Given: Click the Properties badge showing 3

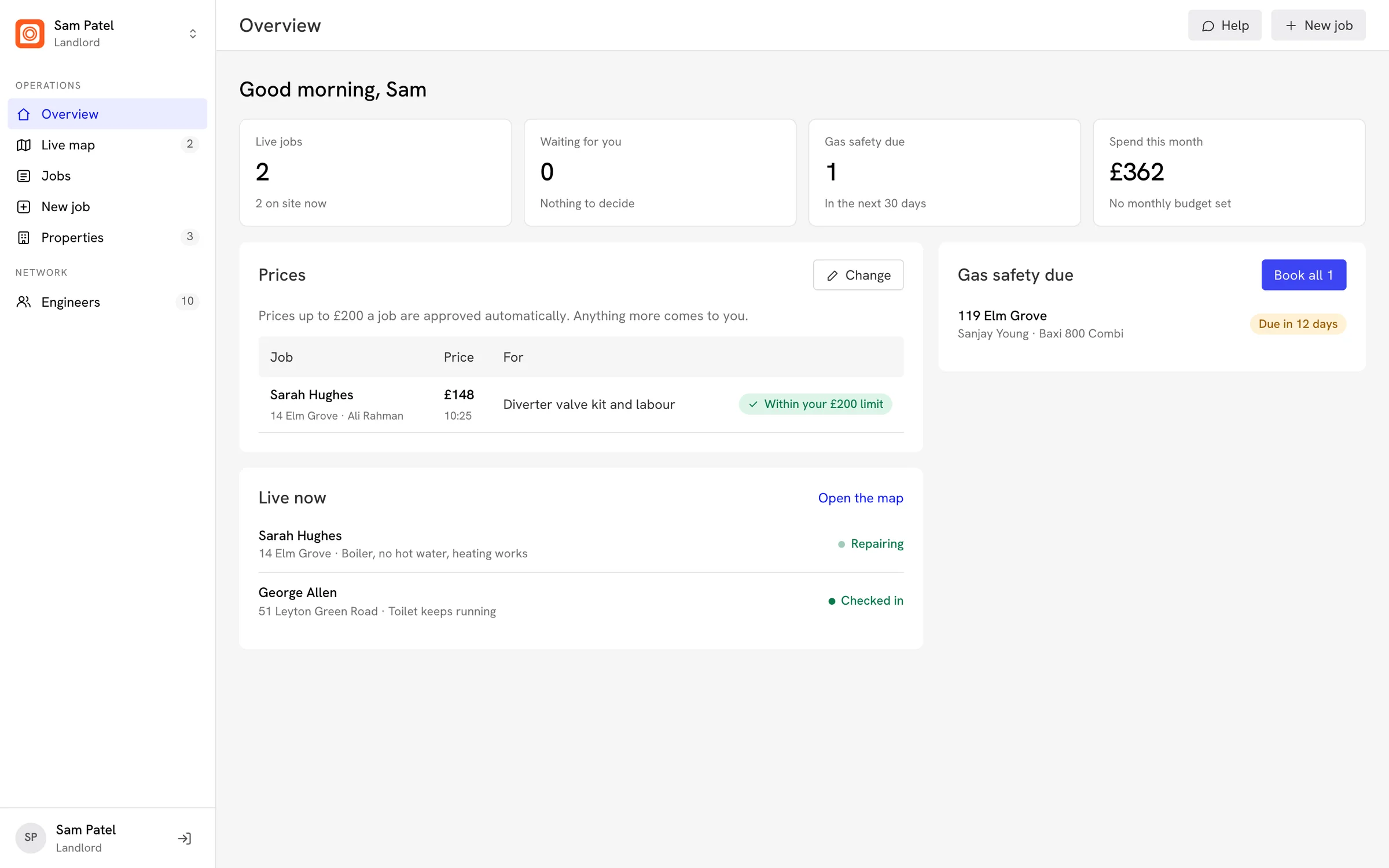Looking at the screenshot, I should tap(189, 237).
